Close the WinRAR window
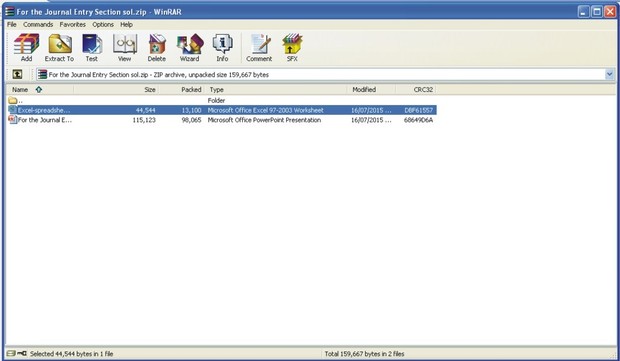Screen dimensions: 620x361 [610, 11]
